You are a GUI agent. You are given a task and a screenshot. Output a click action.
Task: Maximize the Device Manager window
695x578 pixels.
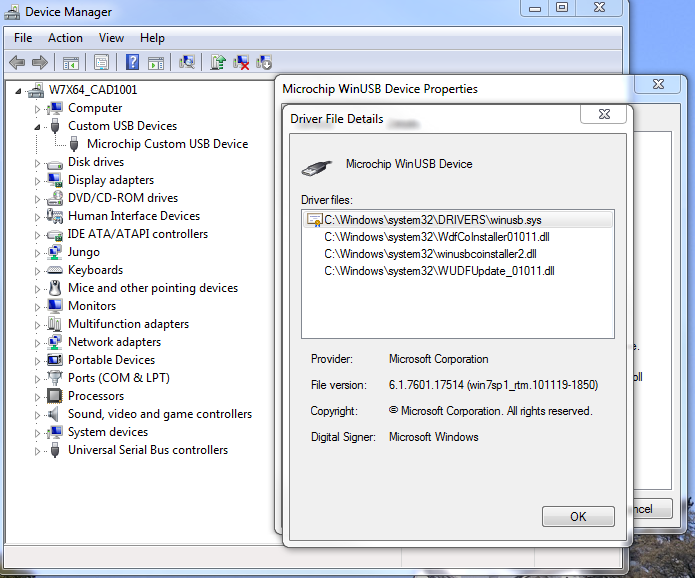(x=562, y=8)
